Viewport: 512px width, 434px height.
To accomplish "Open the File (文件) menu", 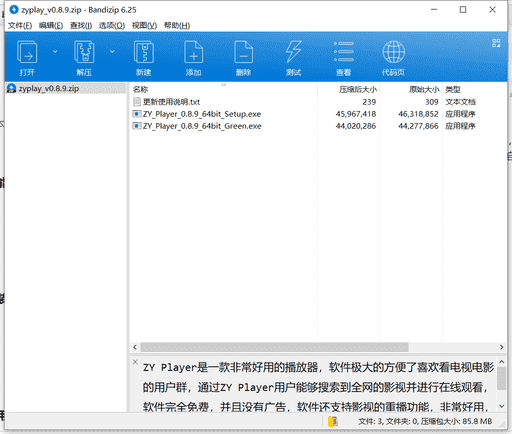I will (x=20, y=25).
